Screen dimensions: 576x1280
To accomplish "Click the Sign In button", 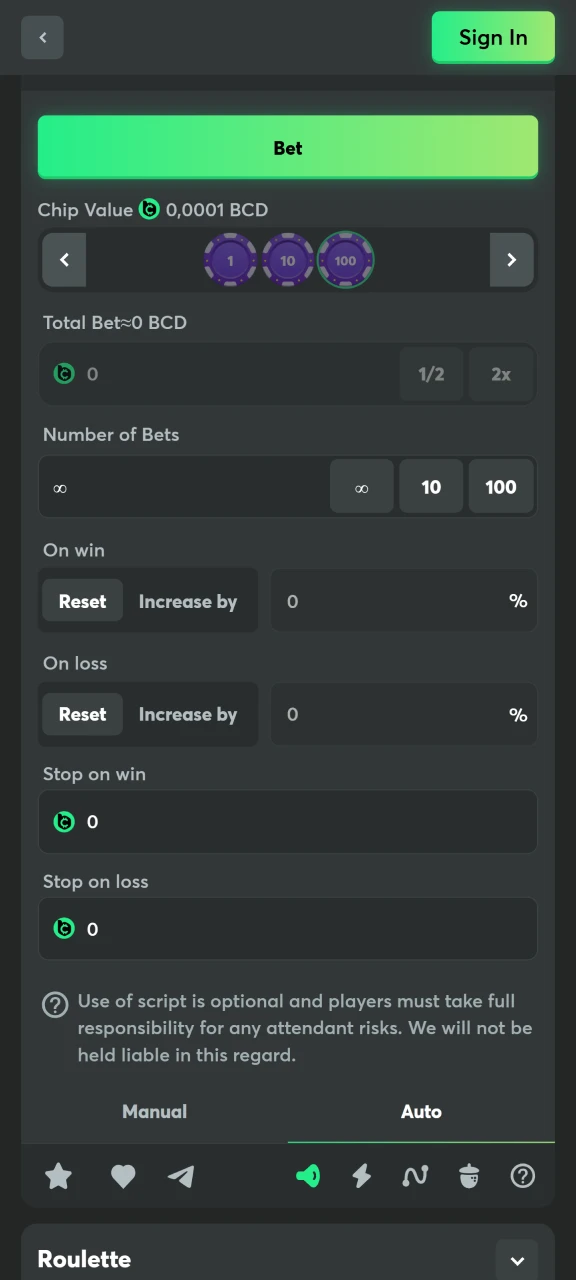I will point(493,37).
